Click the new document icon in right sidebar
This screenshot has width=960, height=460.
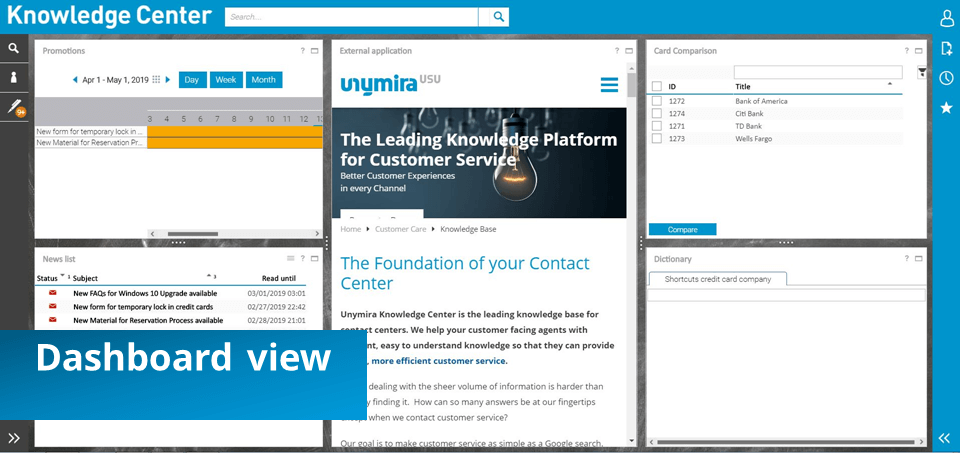947,48
